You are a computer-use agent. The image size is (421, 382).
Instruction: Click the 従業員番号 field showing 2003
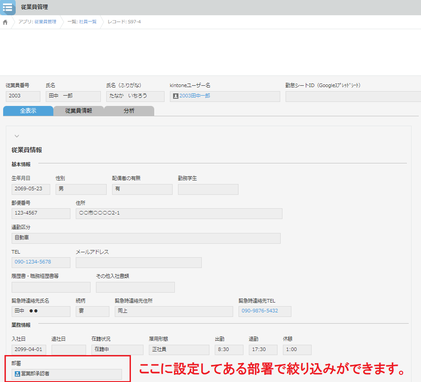(x=23, y=96)
